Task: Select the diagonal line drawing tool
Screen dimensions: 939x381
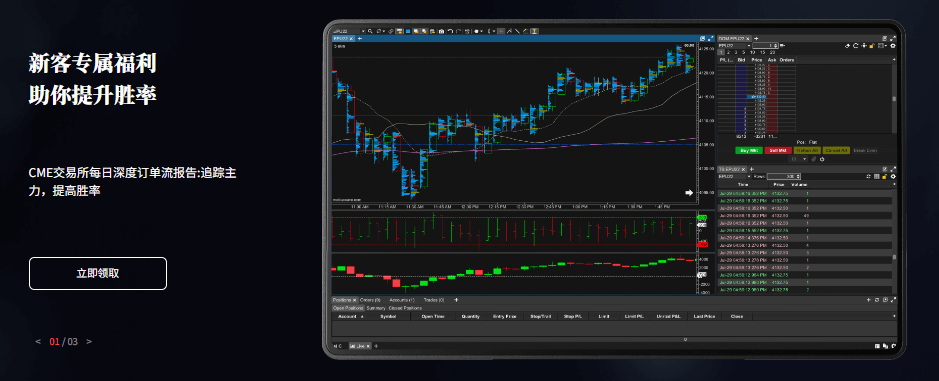Action: [517, 31]
